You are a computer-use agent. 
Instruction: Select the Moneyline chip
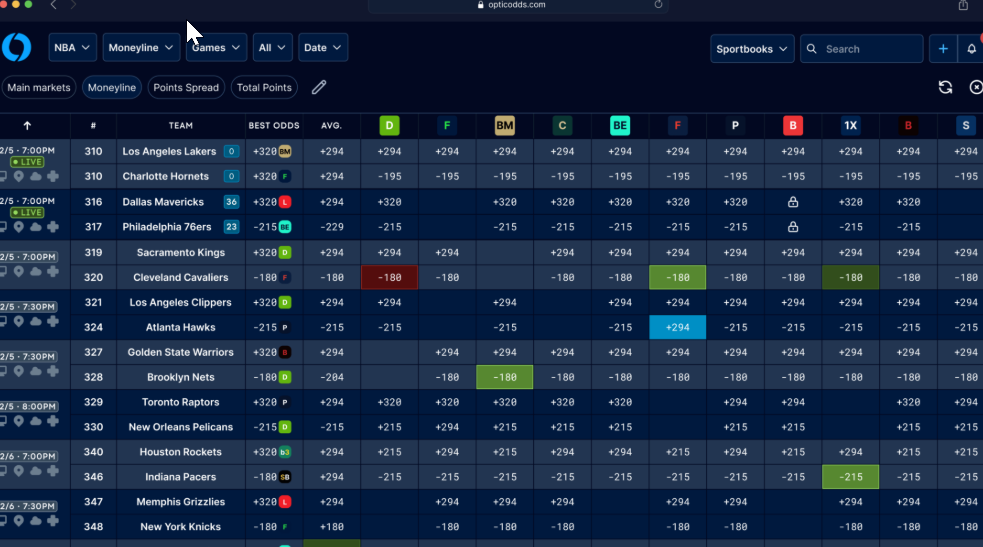click(112, 88)
